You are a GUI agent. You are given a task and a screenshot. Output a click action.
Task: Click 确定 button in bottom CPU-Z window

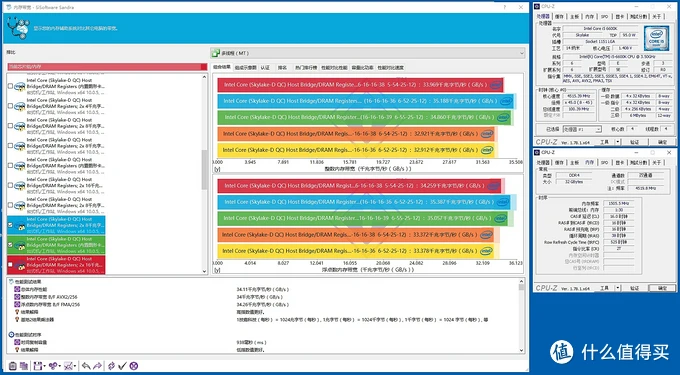tap(662, 288)
